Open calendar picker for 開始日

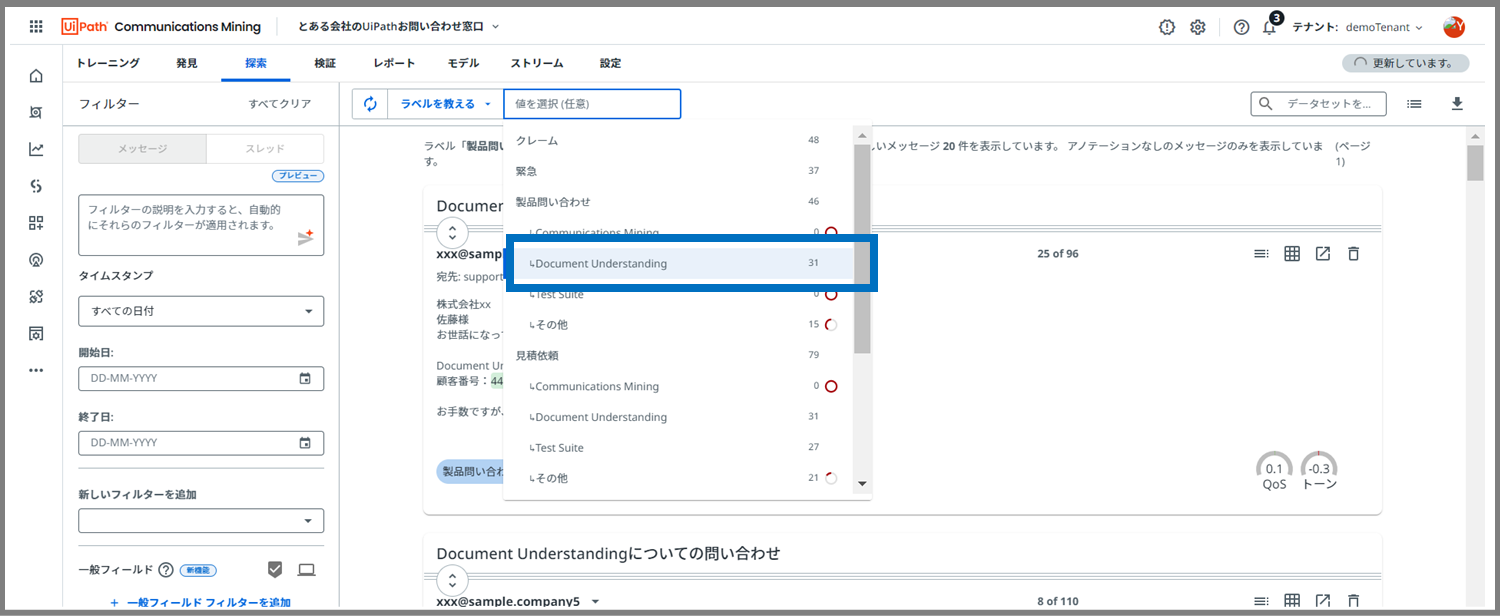pyautogui.click(x=305, y=379)
